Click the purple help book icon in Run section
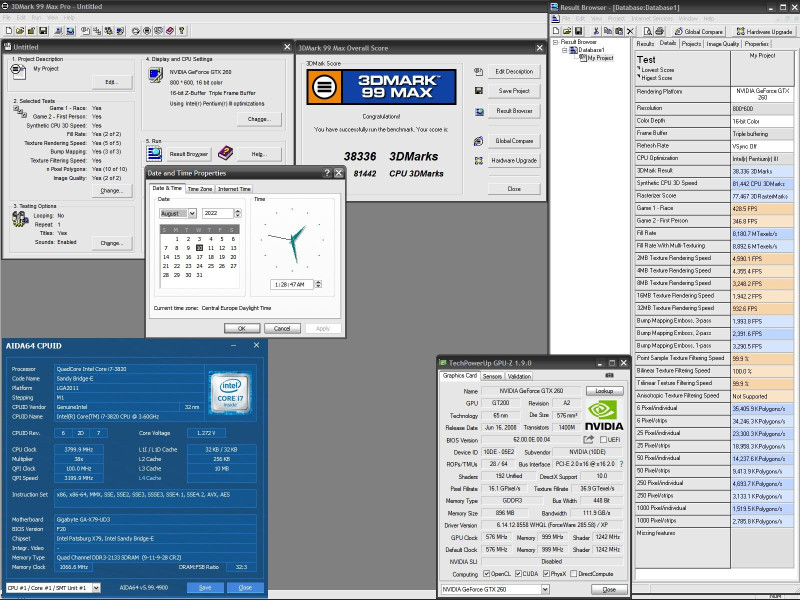 [225, 153]
